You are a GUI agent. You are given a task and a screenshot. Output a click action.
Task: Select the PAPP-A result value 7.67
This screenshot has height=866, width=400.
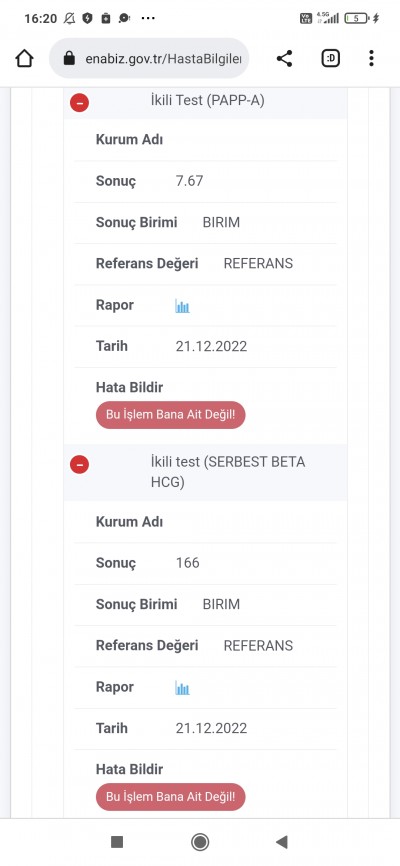189,181
